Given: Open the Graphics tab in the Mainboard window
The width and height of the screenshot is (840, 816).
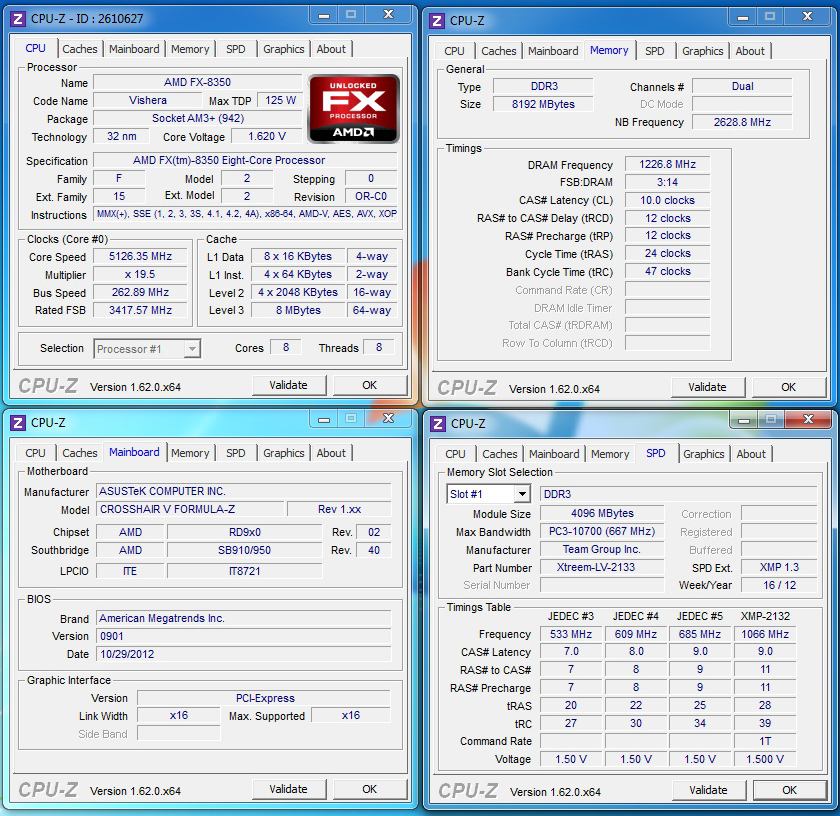Looking at the screenshot, I should pos(284,453).
